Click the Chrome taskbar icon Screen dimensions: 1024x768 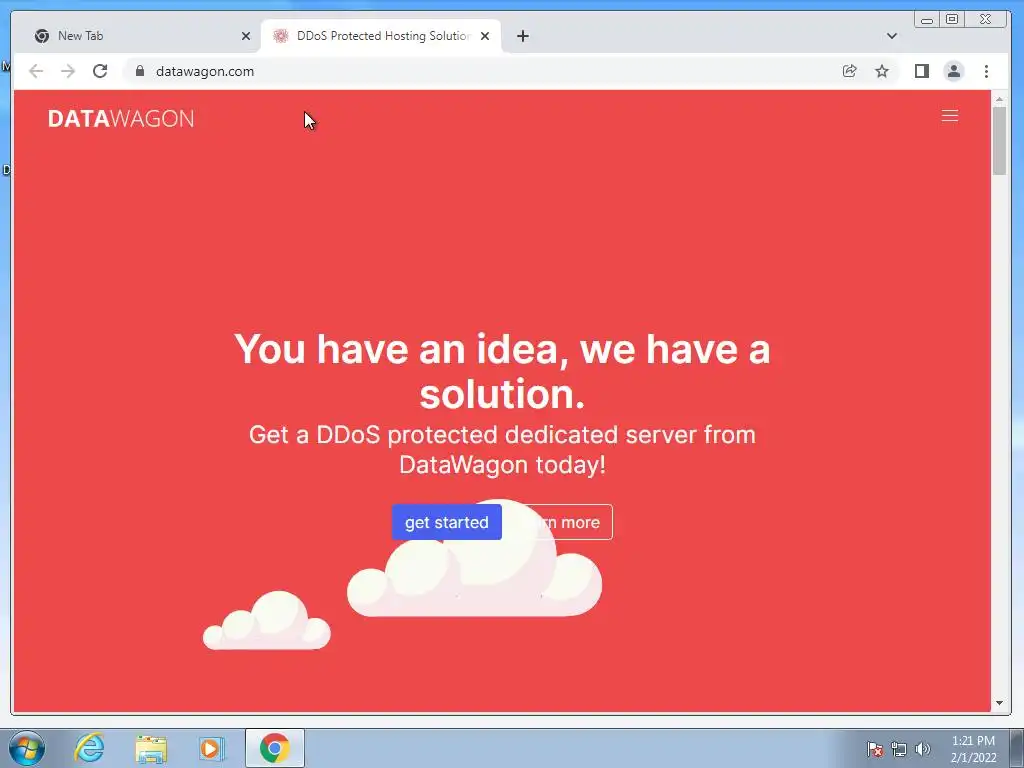click(x=274, y=748)
